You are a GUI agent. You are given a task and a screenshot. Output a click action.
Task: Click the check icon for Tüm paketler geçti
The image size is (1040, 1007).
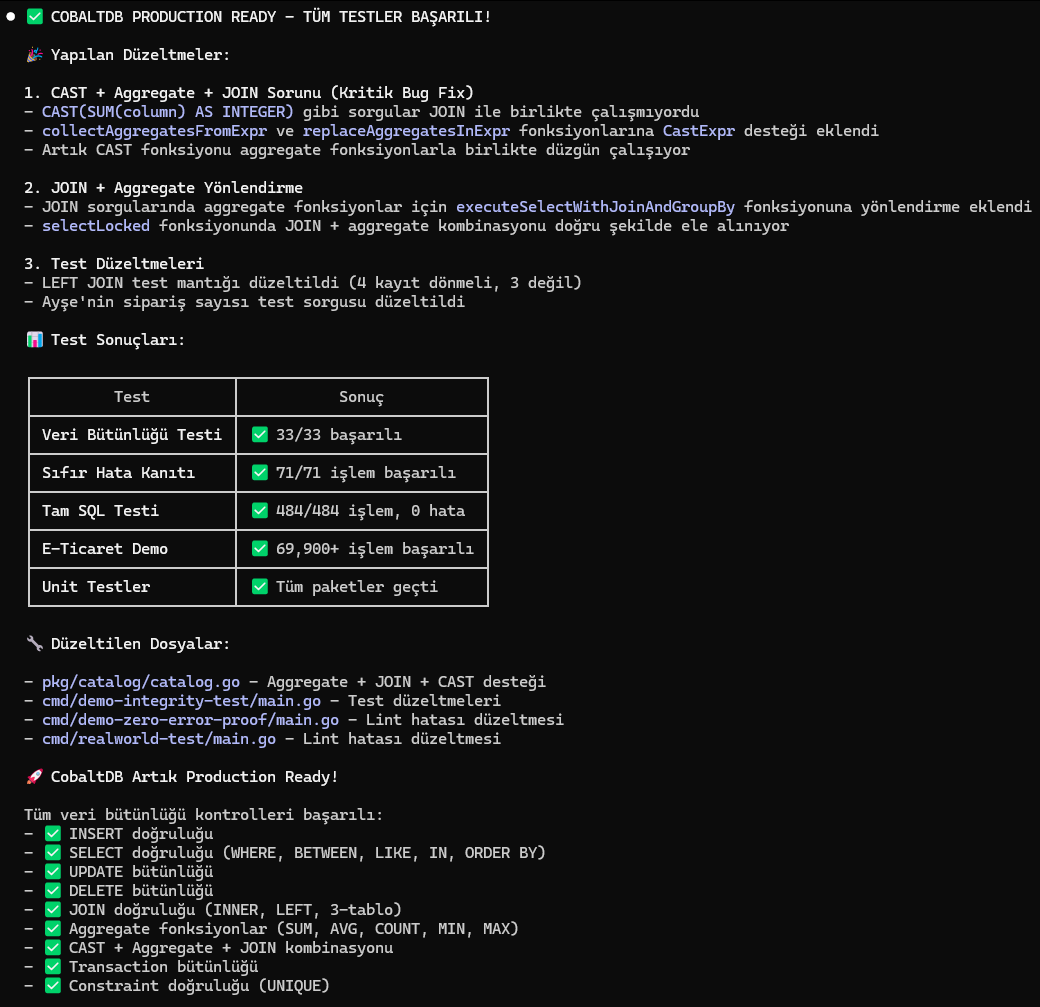(260, 586)
